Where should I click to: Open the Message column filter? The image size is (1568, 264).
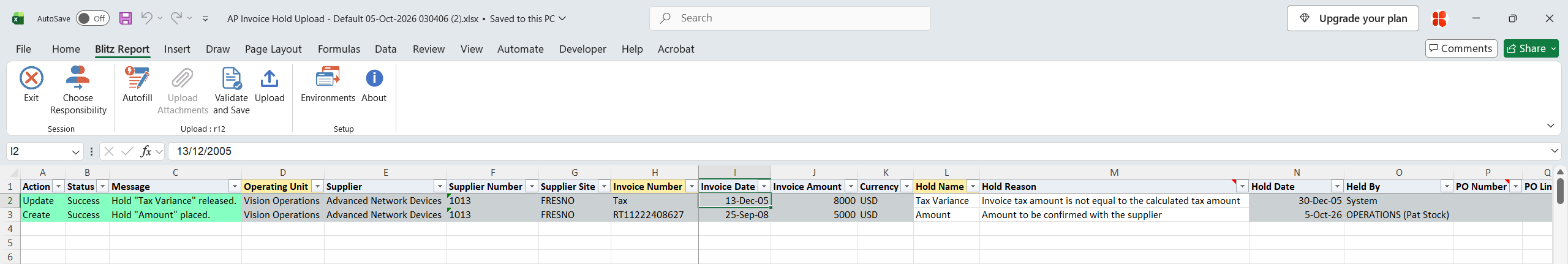click(x=235, y=186)
